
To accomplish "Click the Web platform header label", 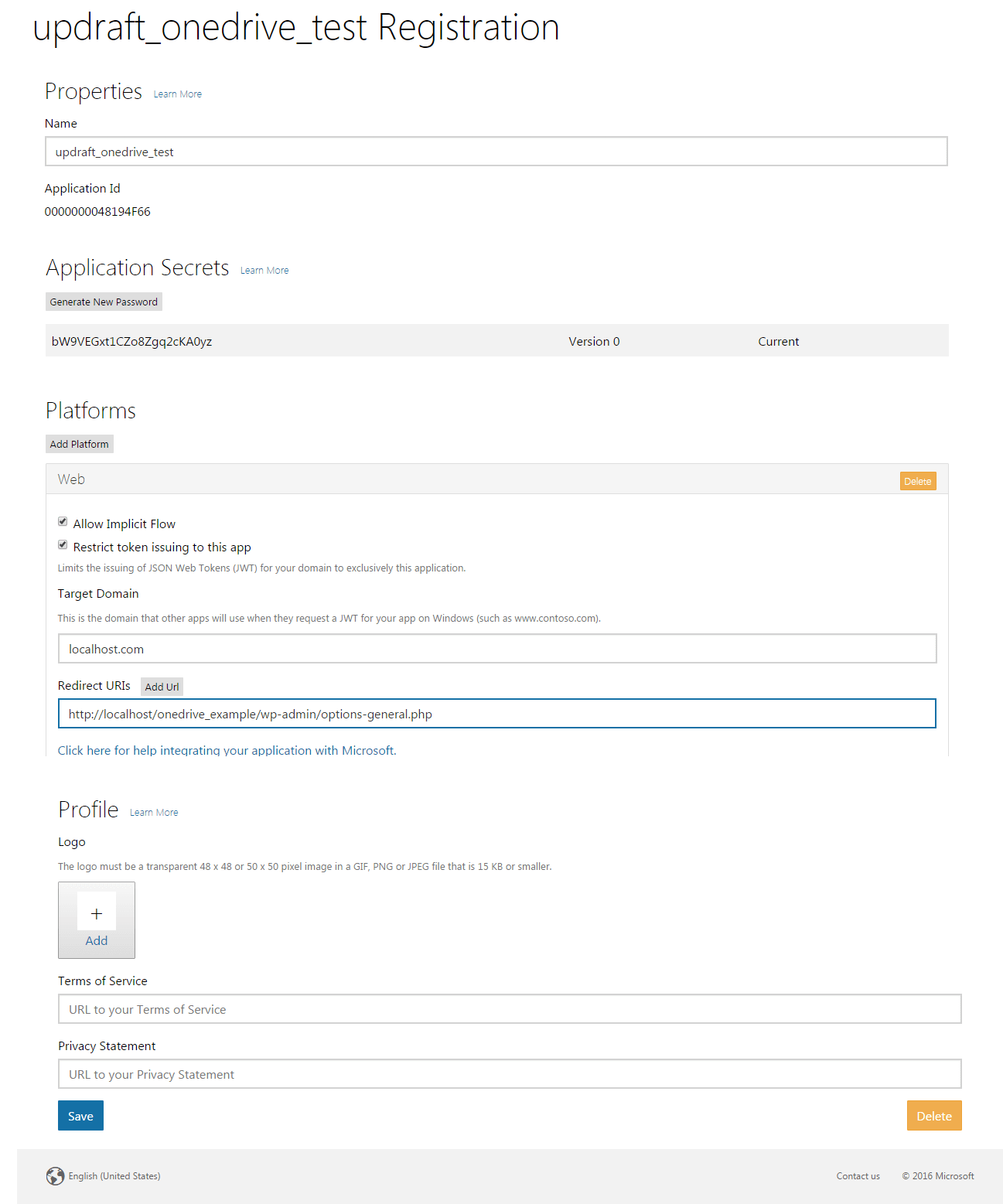I will (x=71, y=479).
